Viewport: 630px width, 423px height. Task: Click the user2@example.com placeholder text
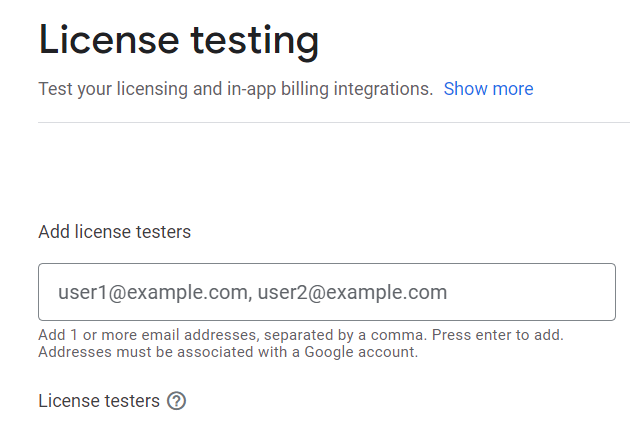point(352,292)
